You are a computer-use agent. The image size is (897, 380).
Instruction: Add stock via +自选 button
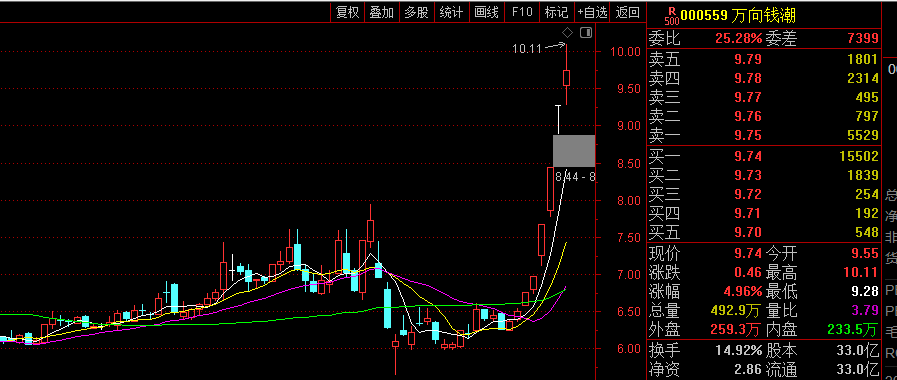592,12
